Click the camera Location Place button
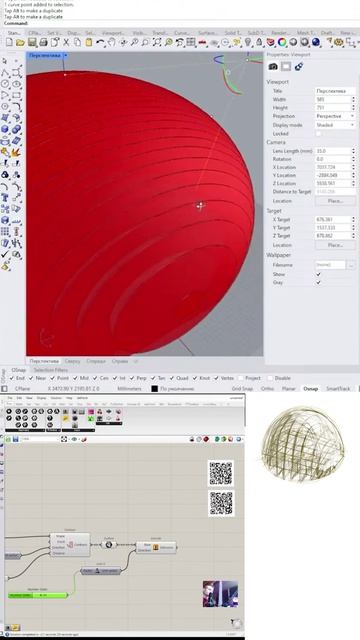This screenshot has width=360, height=640. [x=335, y=201]
